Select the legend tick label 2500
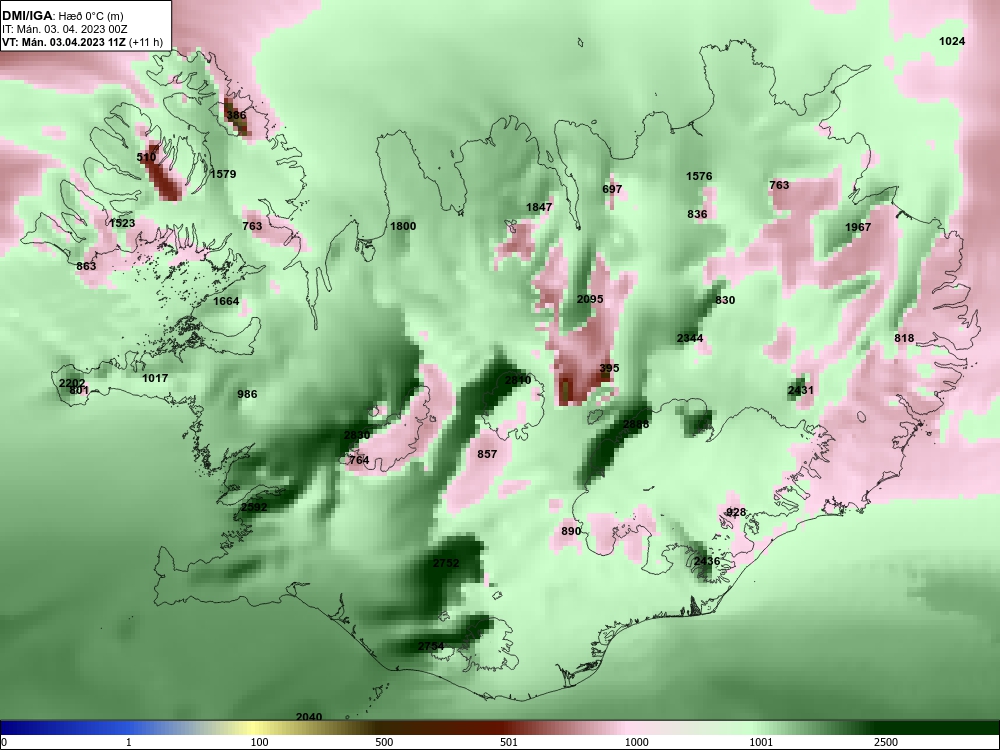Image resolution: width=1000 pixels, height=750 pixels. 886,742
